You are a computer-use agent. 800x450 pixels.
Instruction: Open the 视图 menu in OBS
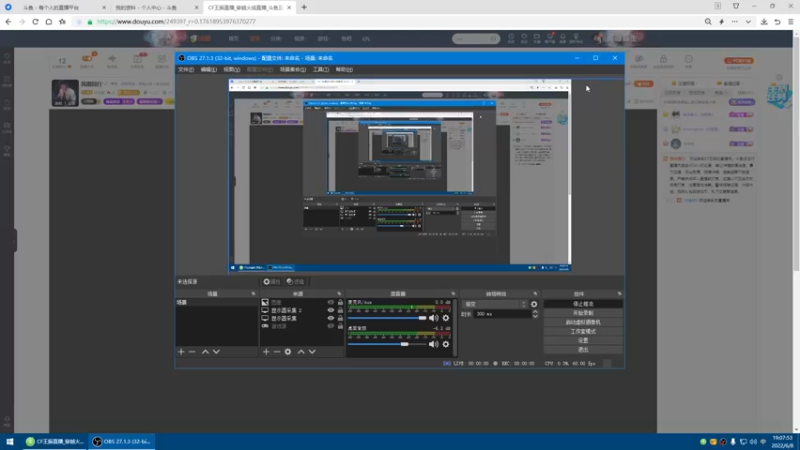click(x=231, y=69)
